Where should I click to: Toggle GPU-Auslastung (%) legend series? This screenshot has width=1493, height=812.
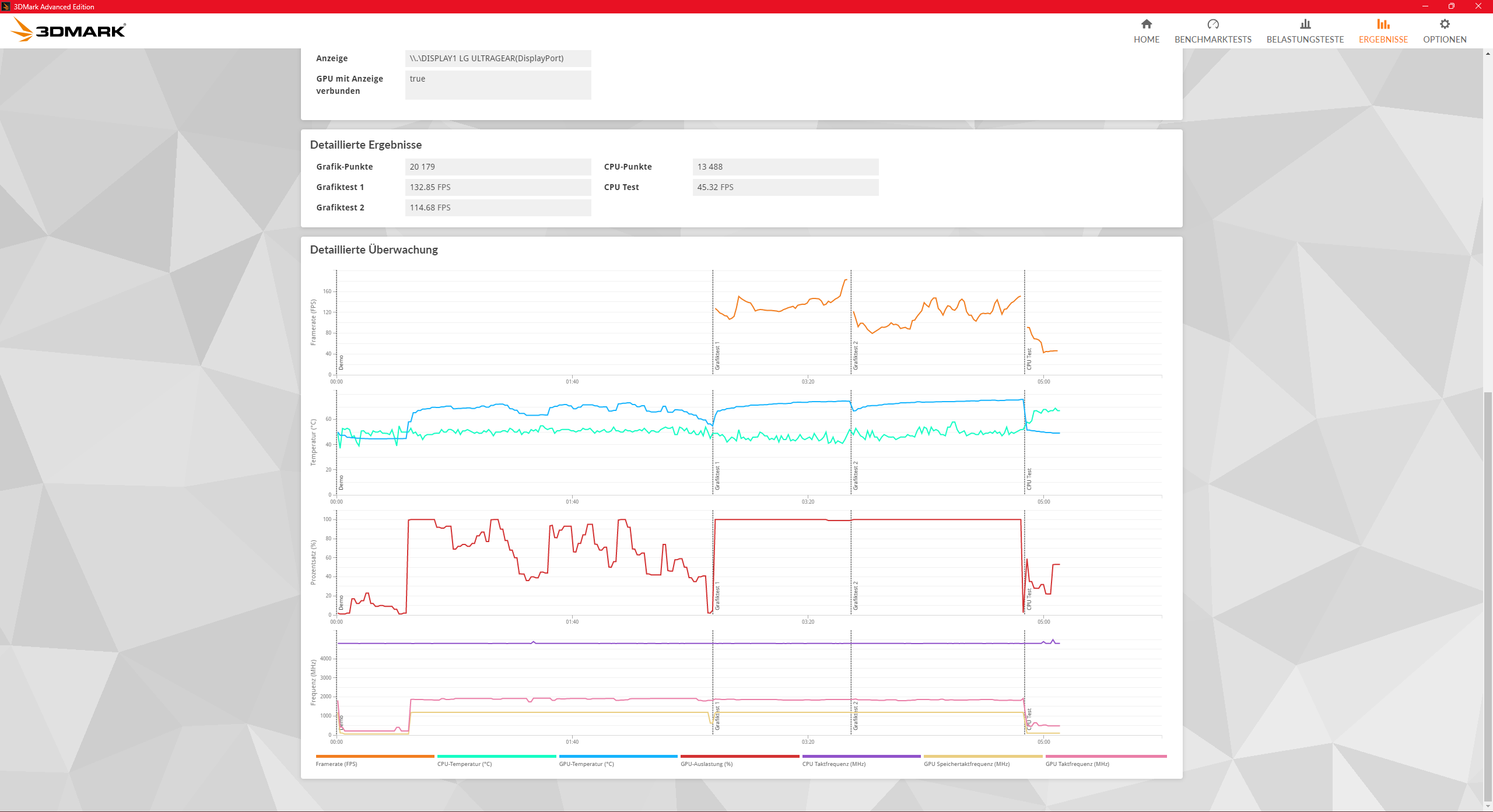(706, 764)
